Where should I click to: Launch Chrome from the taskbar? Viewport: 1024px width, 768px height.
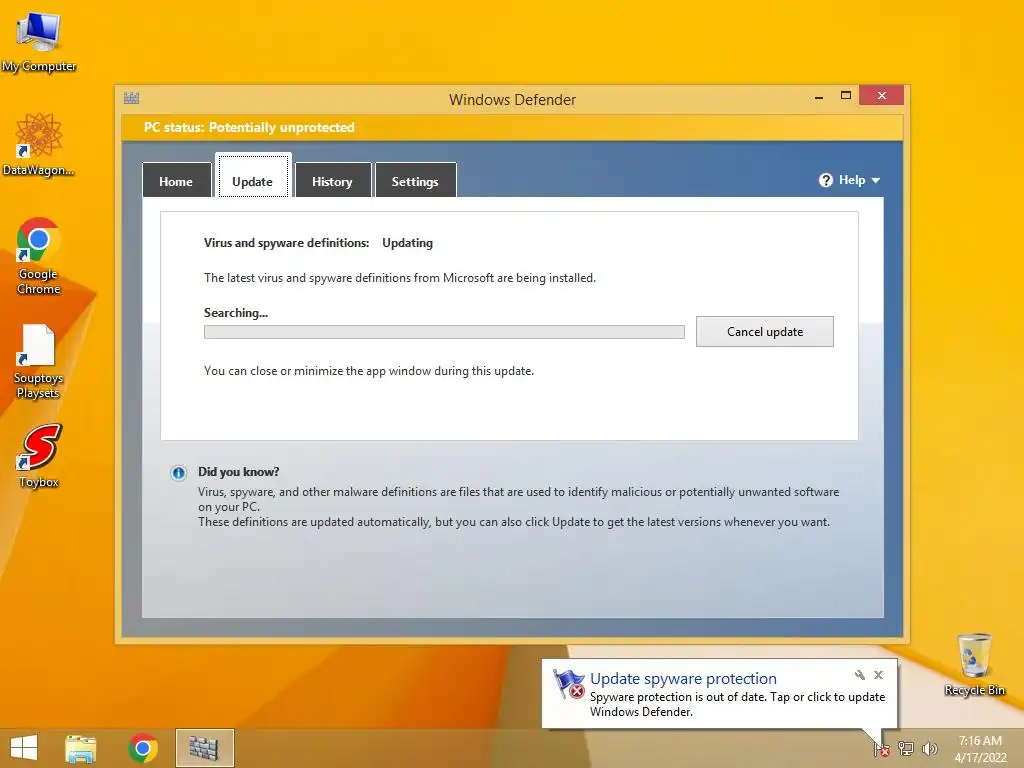pos(143,748)
